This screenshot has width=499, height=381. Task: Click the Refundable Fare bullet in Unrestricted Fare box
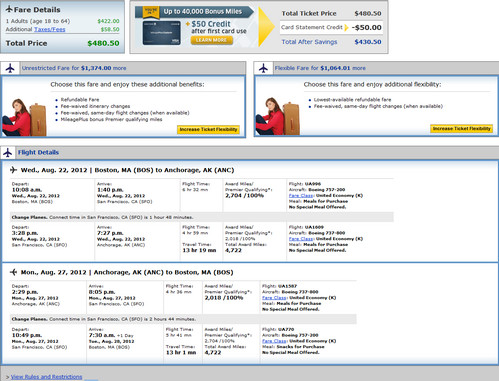[80, 100]
